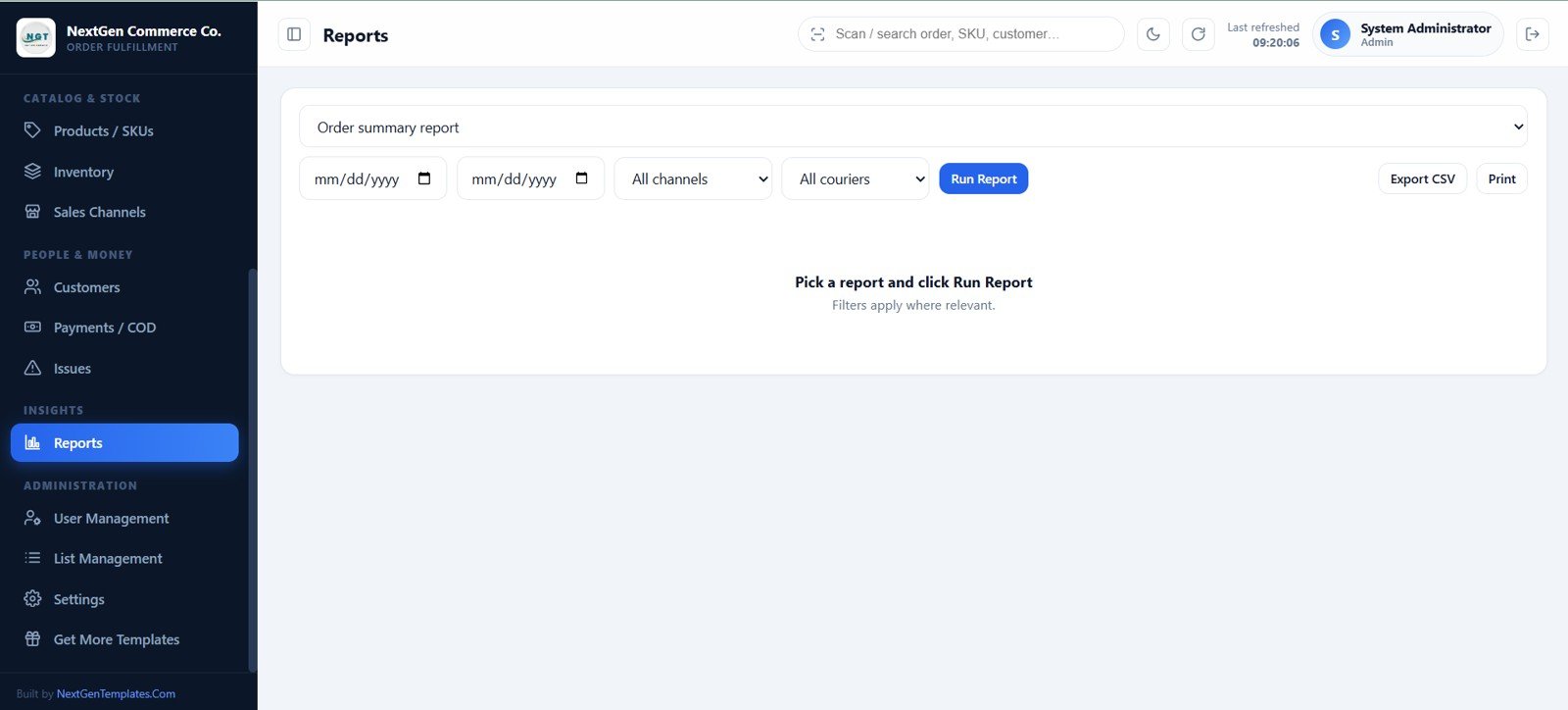Click the System Administrator avatar
Viewport: 1568px width, 710px height.
coord(1335,34)
